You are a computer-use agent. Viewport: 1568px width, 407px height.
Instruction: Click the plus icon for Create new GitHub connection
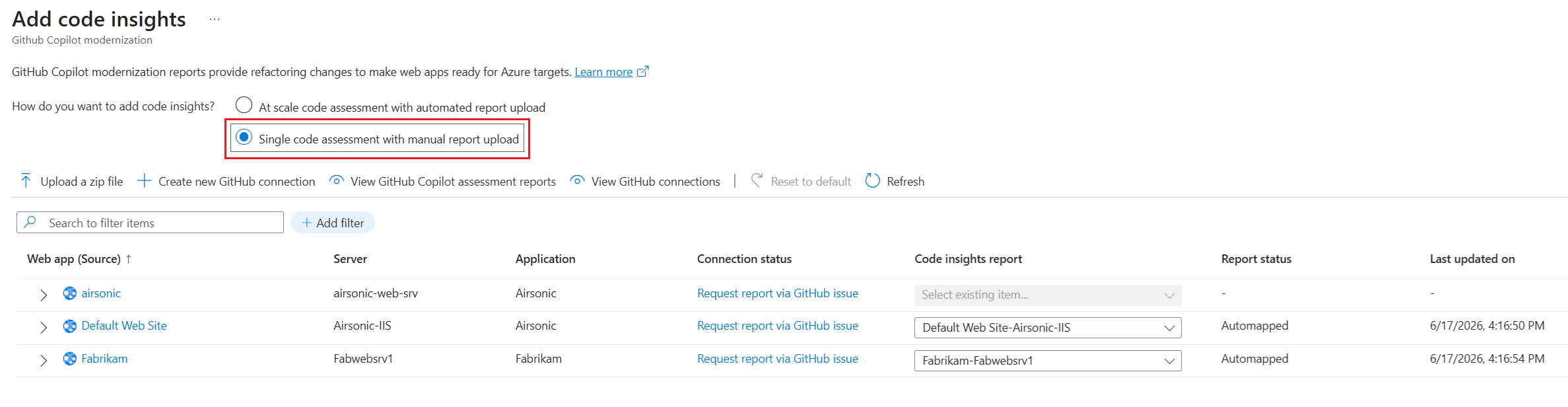click(x=144, y=181)
